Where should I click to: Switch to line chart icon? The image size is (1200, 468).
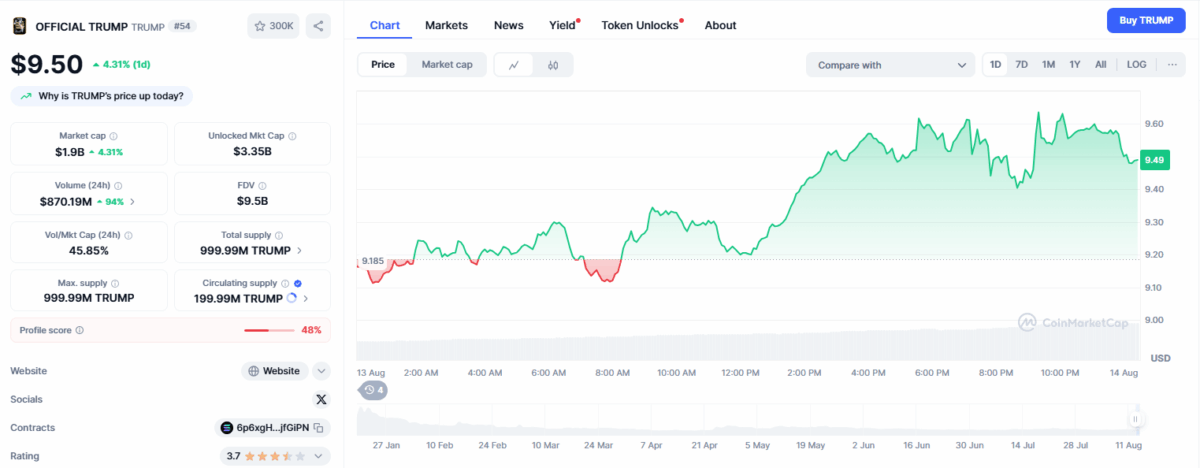[514, 65]
